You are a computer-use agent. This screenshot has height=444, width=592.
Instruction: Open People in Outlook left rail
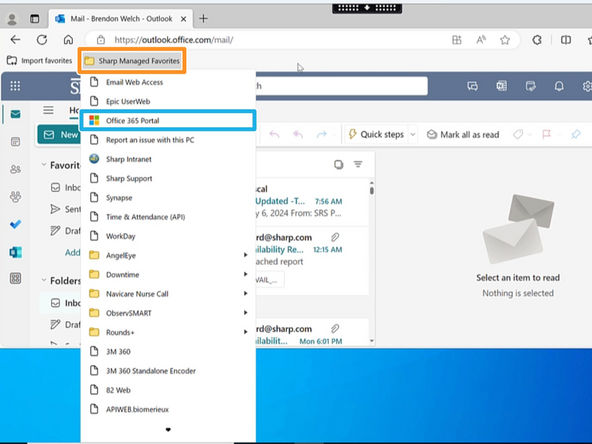[x=15, y=169]
